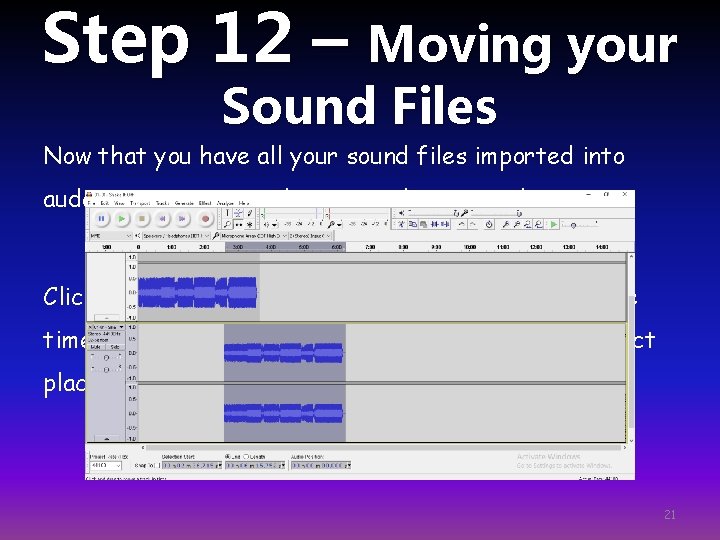The image size is (720, 540).
Task: Click the Skip to End button
Action: pos(182,219)
